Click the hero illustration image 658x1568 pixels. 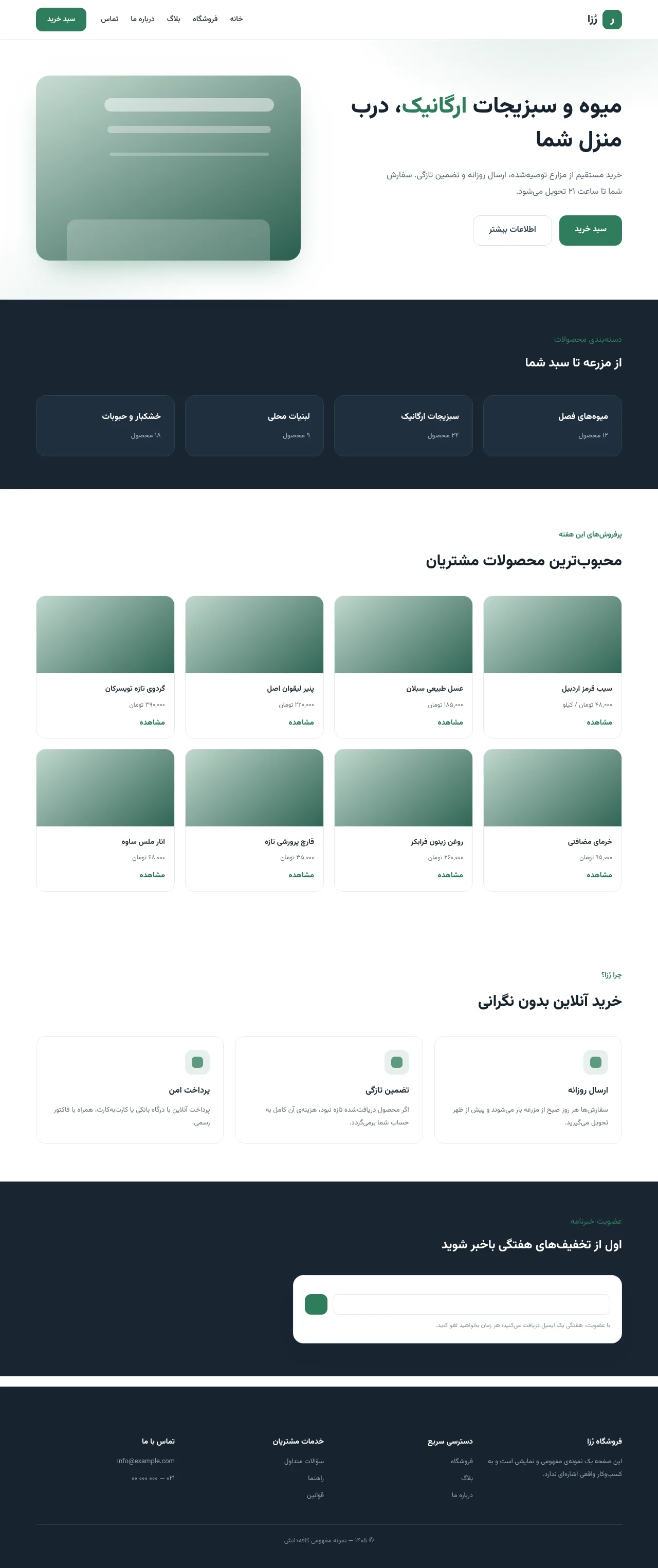pos(168,168)
